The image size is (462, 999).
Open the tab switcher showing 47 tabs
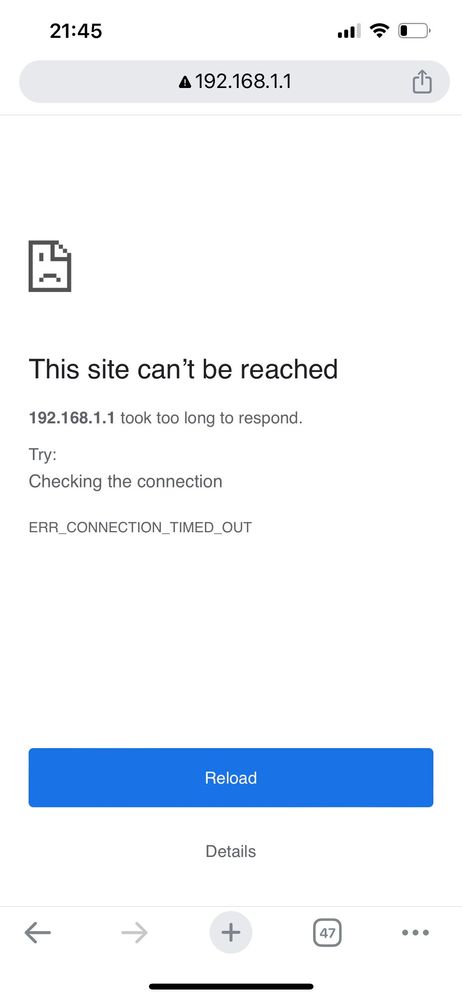[328, 933]
